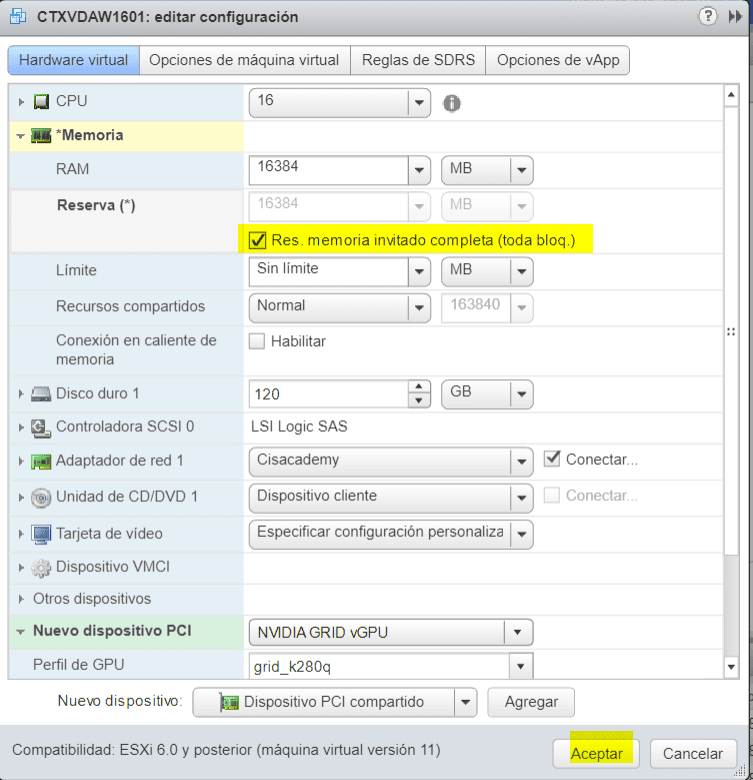
Task: Expand the Unidad de CD/DVD 1 section
Action: [x=21, y=497]
